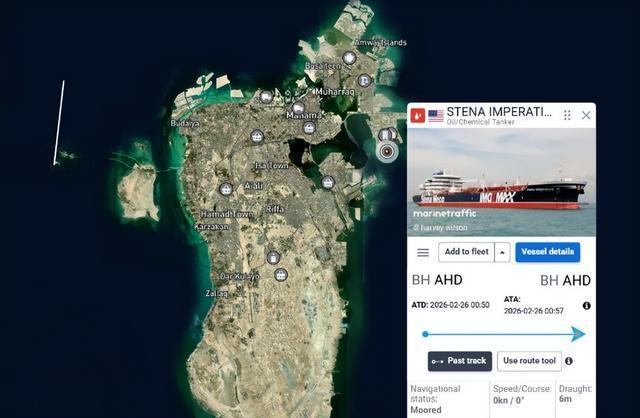Click the red oil tanker type icon
The height and width of the screenshot is (418, 640).
tap(418, 116)
